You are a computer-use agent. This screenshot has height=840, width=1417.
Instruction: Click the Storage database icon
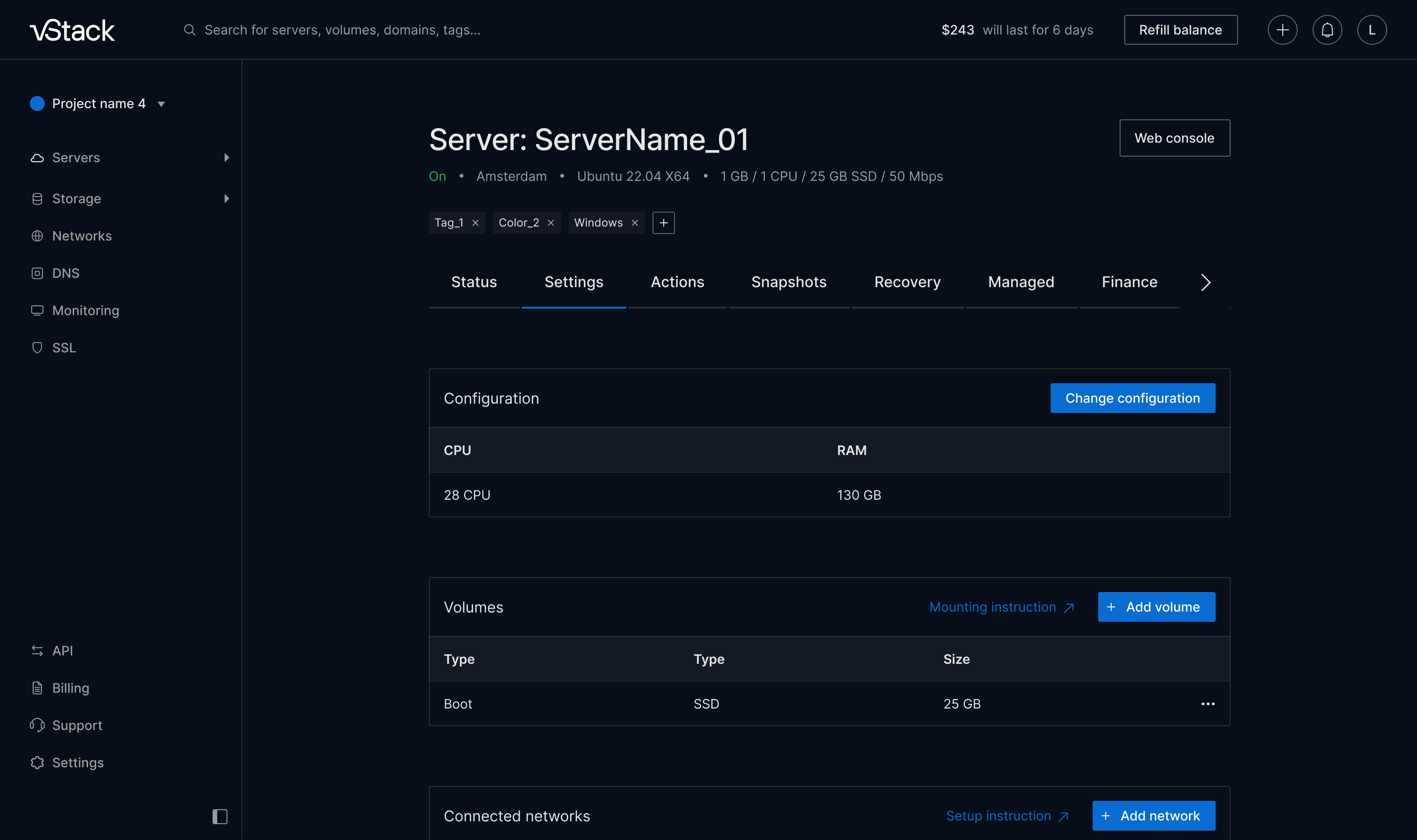37,199
